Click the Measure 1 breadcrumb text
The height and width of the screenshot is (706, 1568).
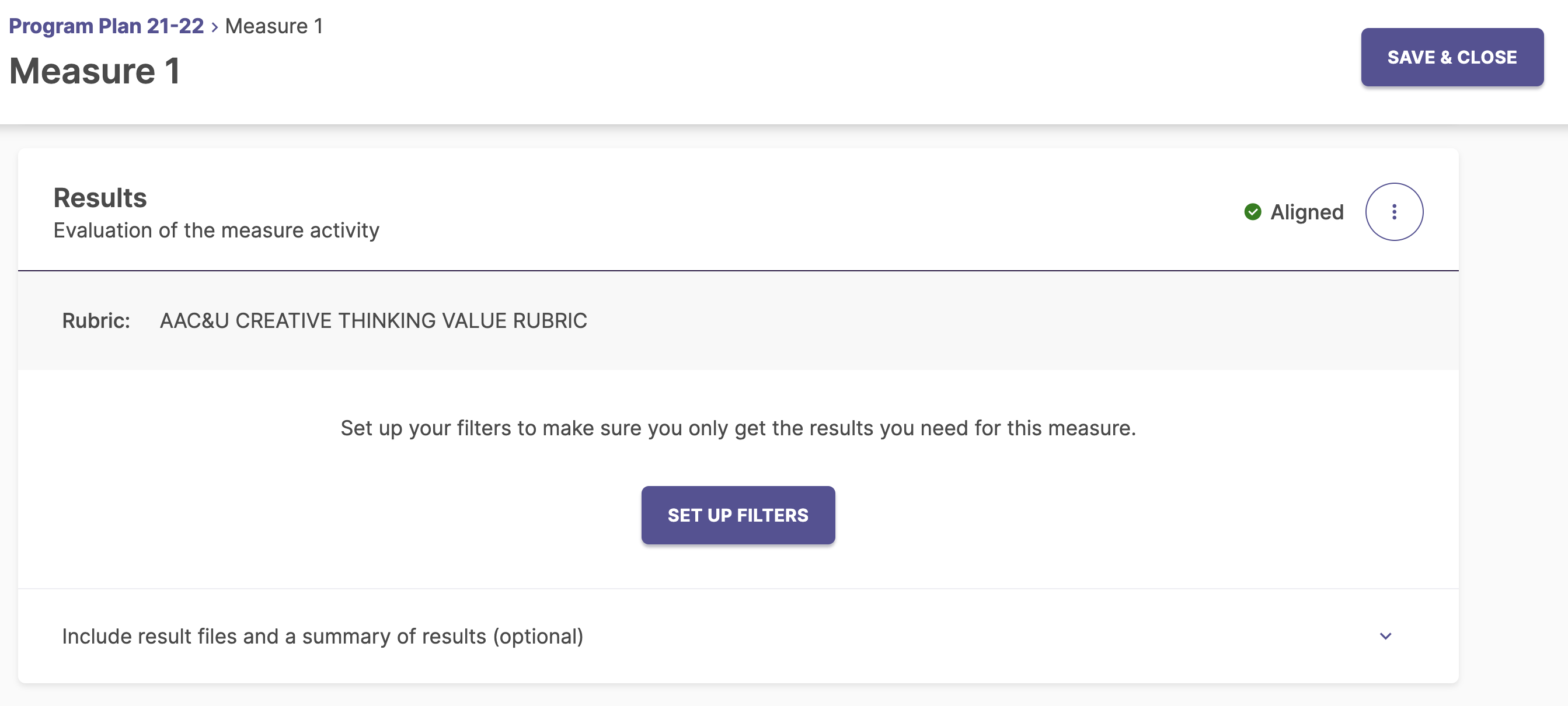pos(274,26)
